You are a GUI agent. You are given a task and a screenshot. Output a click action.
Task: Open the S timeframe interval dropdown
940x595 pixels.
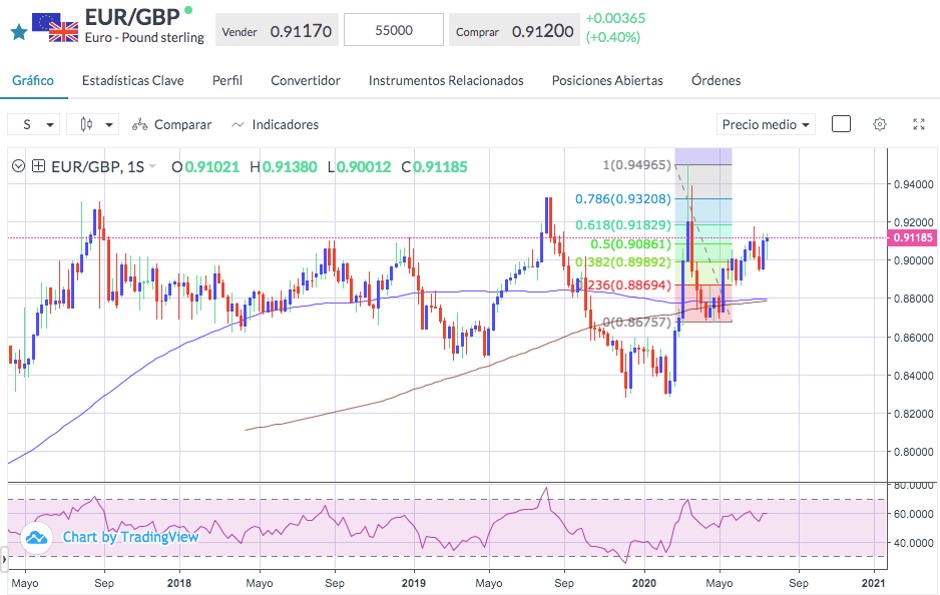34,125
